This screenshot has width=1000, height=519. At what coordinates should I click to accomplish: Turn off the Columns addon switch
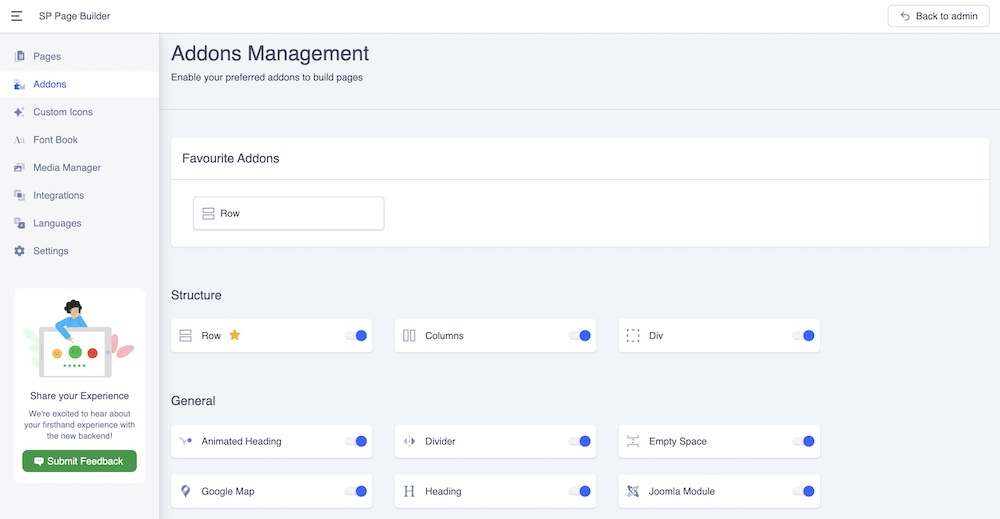[x=580, y=336]
